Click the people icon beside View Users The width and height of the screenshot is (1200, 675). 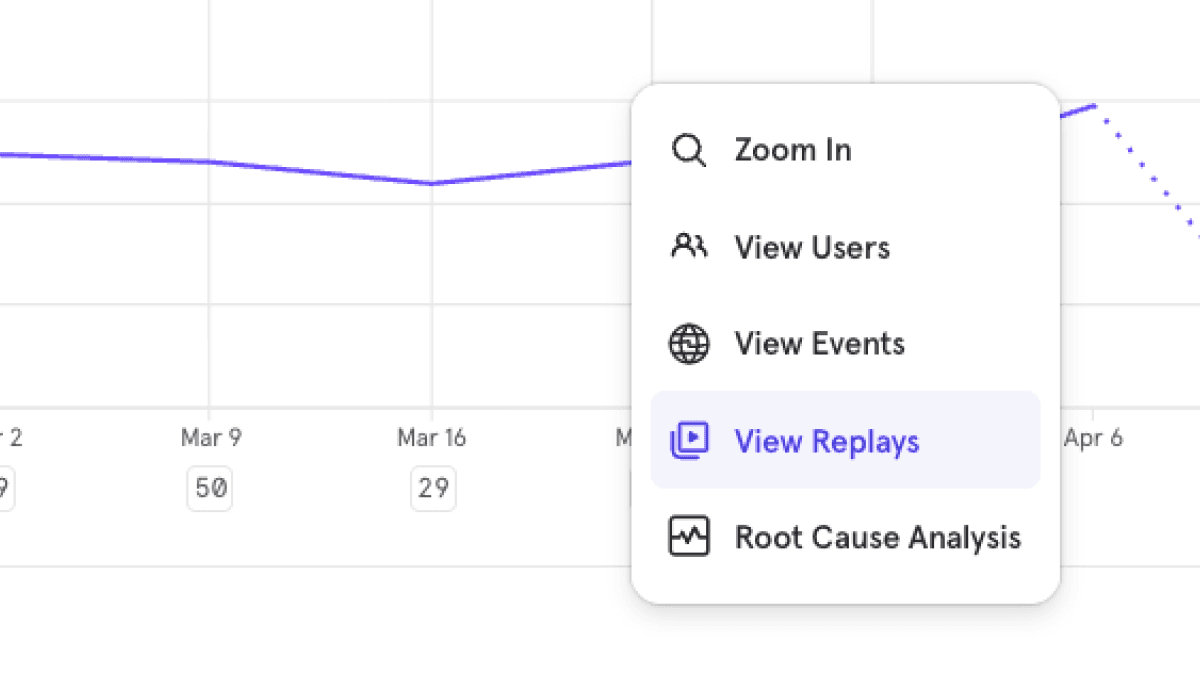[x=688, y=246]
